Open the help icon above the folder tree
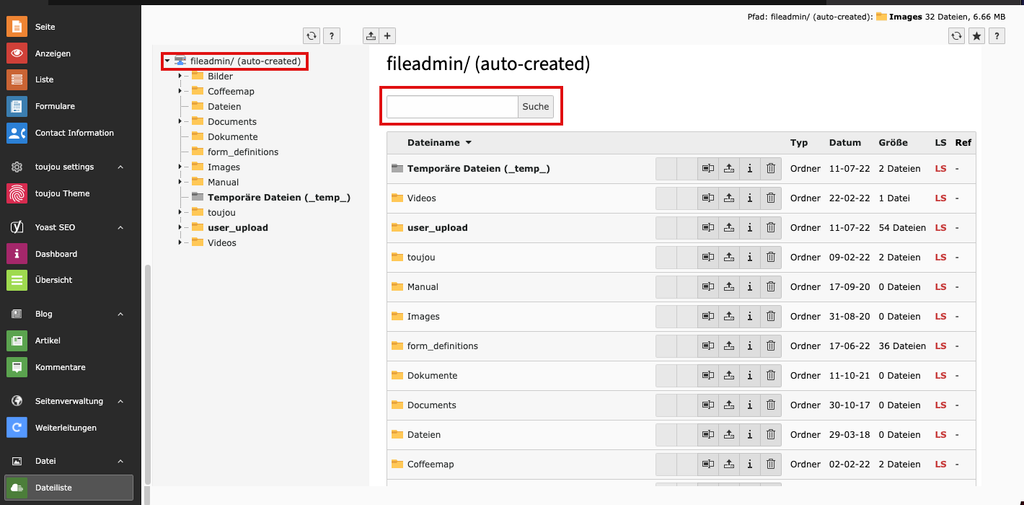 pyautogui.click(x=331, y=36)
